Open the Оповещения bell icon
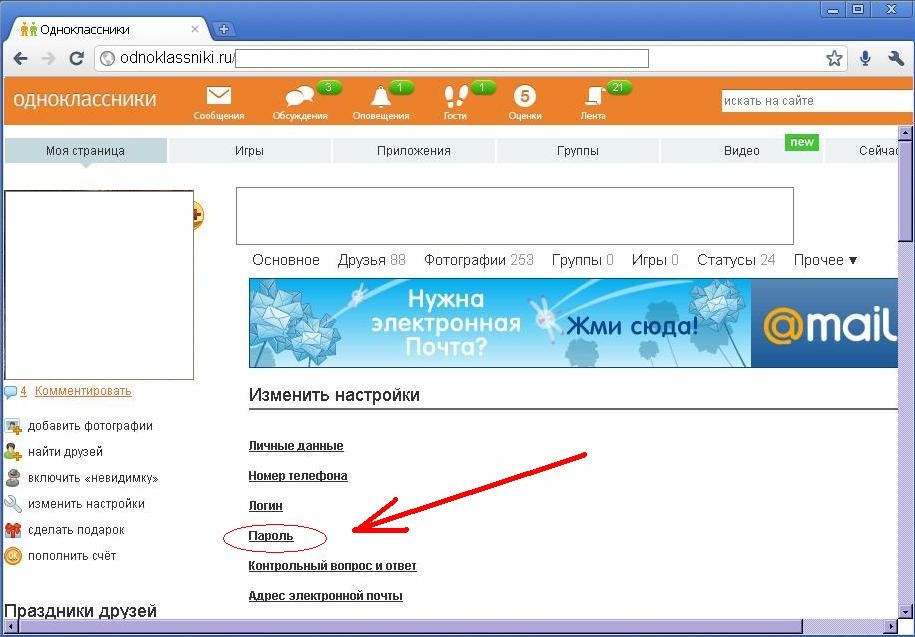The height and width of the screenshot is (637, 915). pyautogui.click(x=380, y=96)
